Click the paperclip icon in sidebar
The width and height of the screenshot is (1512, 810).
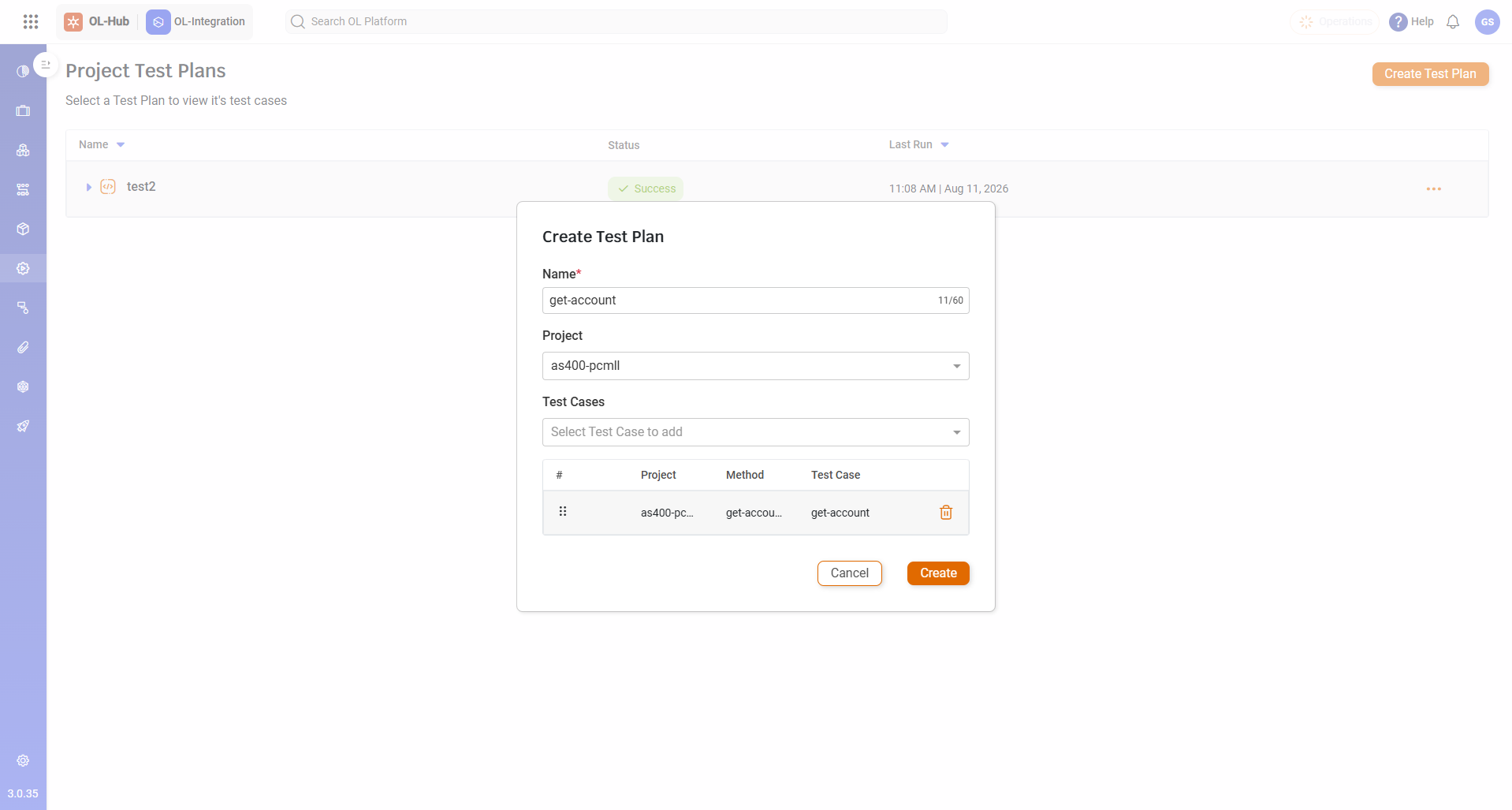23,347
